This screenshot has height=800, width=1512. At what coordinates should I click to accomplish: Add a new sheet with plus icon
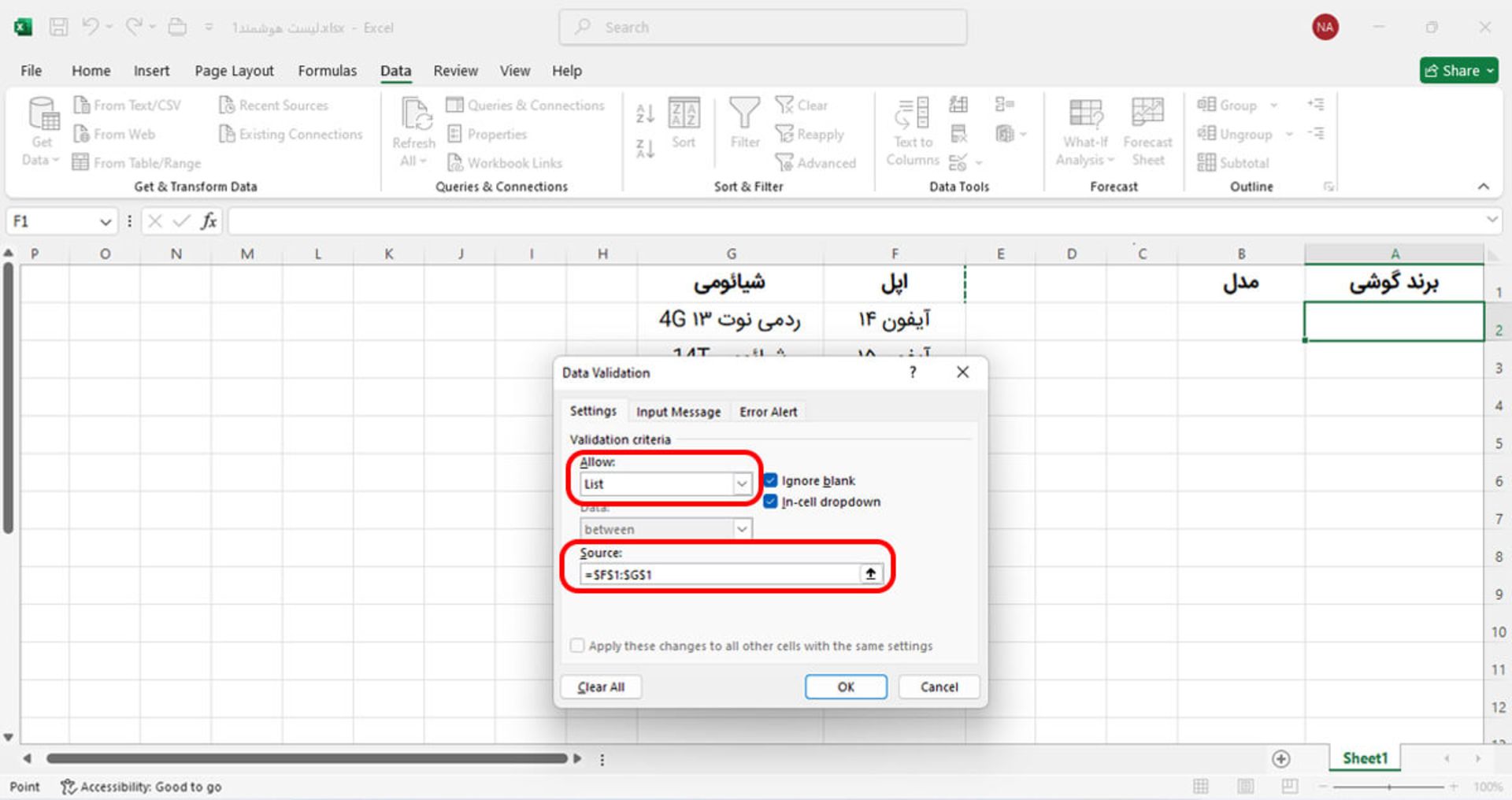[1281, 759]
